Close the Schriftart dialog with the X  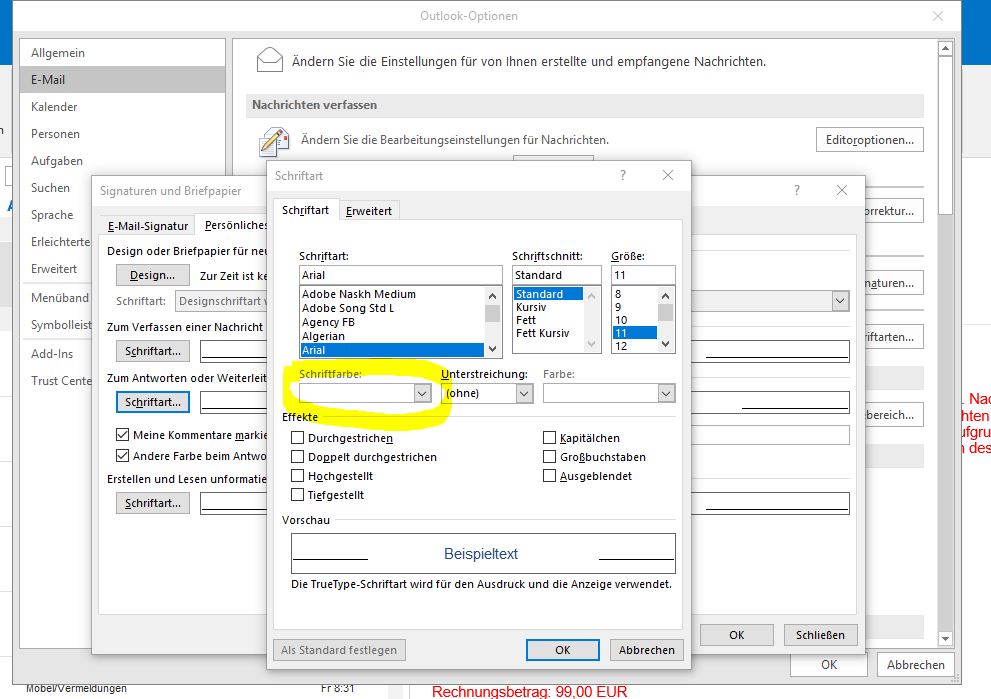(x=668, y=175)
